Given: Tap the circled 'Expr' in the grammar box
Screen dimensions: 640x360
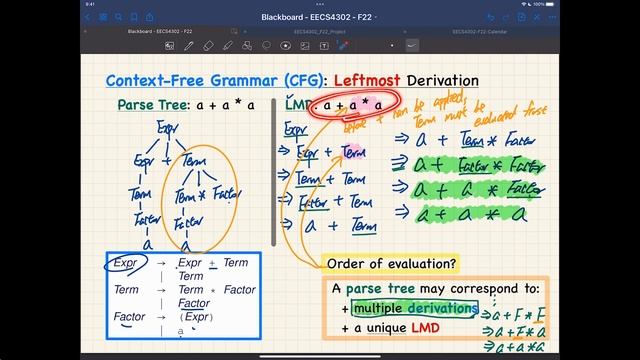Looking at the screenshot, I should tap(126, 263).
